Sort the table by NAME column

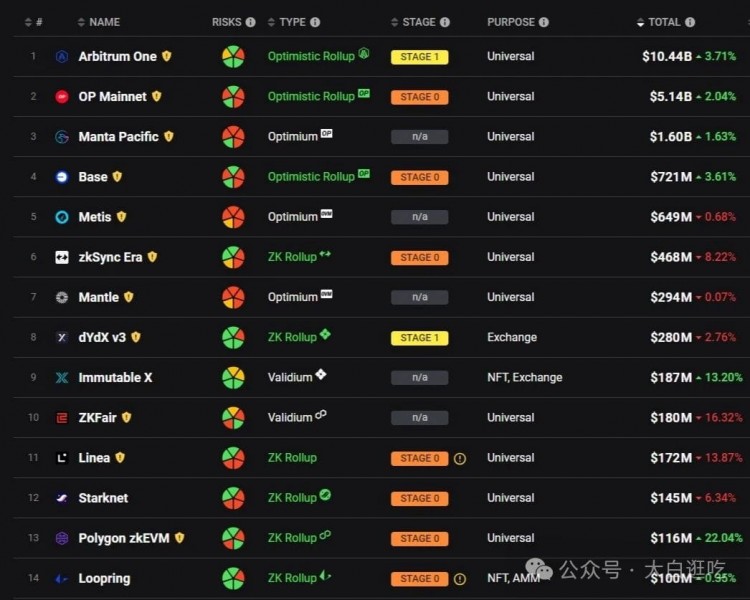click(x=104, y=22)
